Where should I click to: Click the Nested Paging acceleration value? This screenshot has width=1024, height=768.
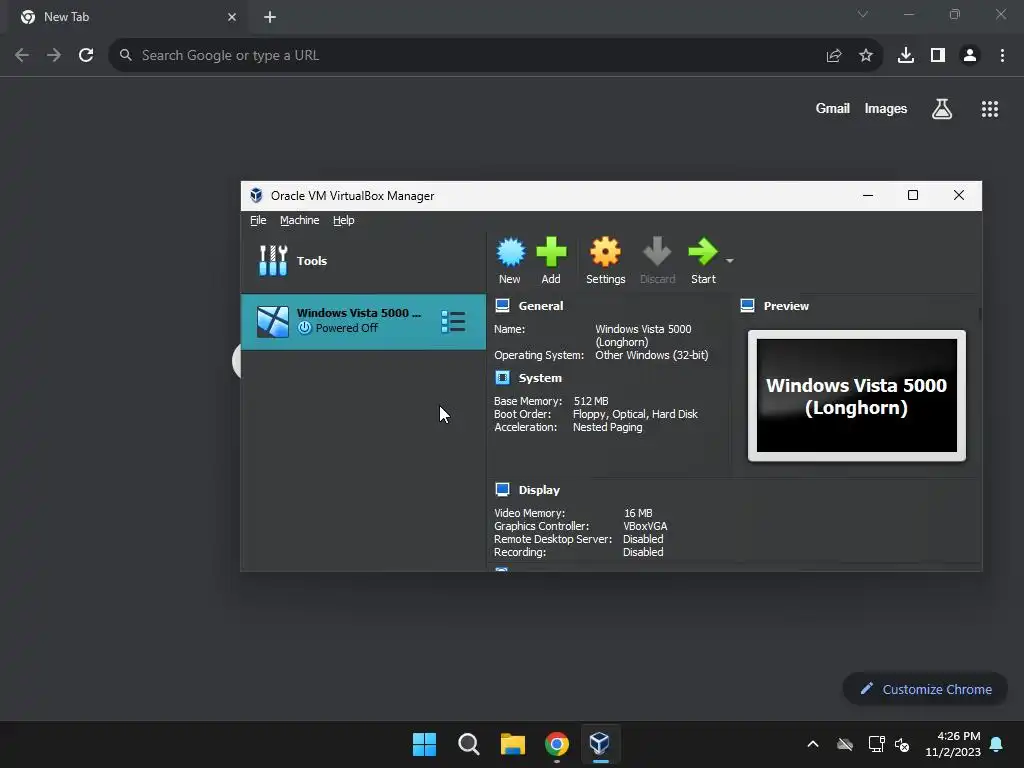click(x=607, y=427)
